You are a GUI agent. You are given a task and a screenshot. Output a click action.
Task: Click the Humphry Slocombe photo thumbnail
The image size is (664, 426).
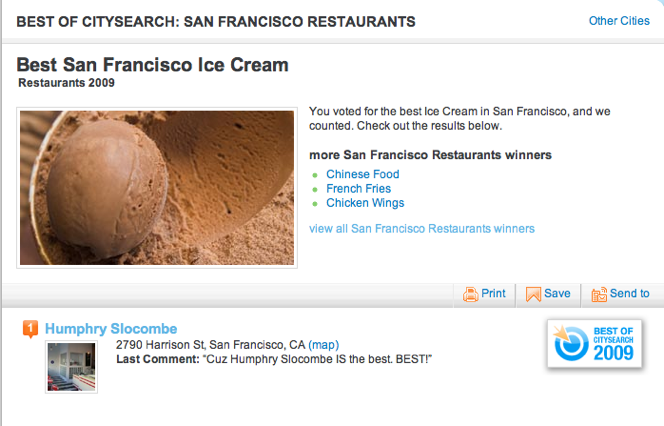tap(70, 367)
